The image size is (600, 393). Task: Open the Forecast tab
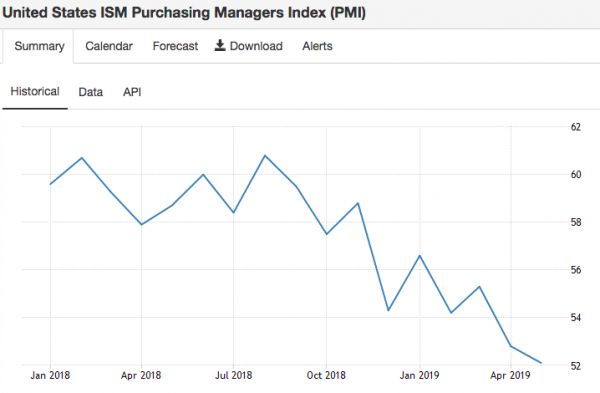(x=175, y=46)
